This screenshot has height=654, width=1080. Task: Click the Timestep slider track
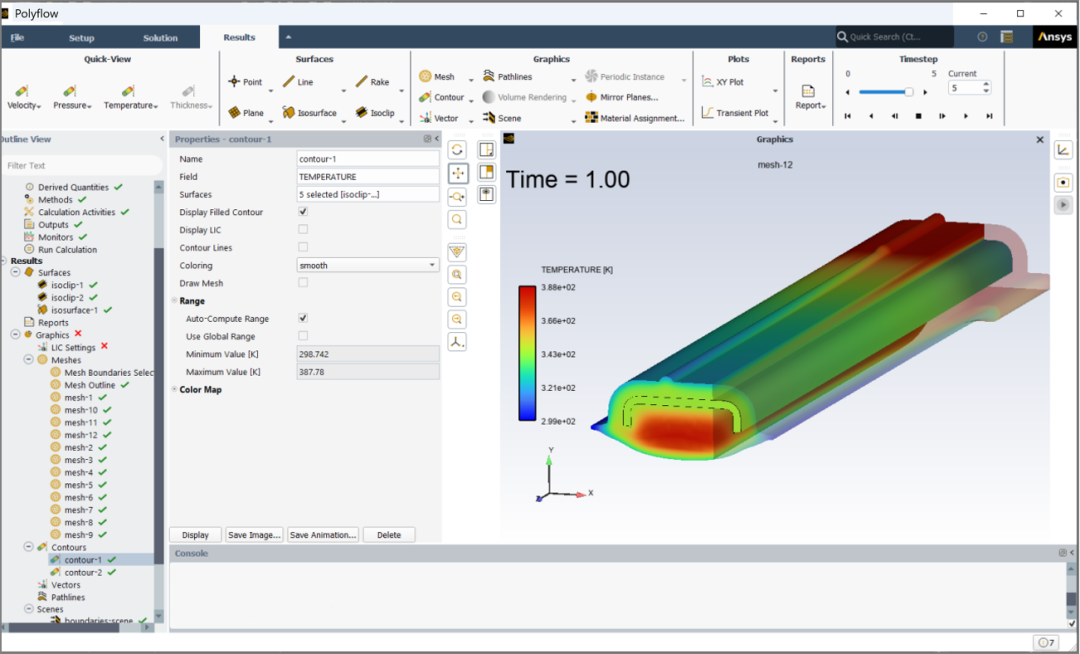point(886,92)
